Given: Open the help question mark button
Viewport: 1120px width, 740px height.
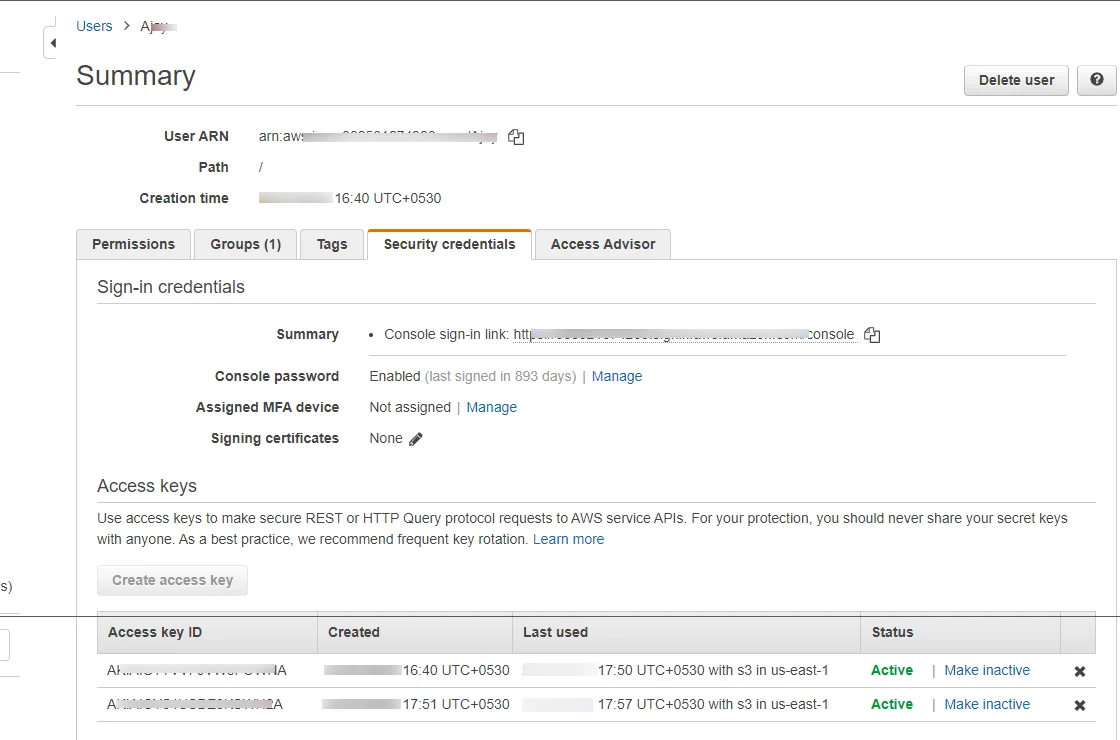Looking at the screenshot, I should click(x=1096, y=80).
